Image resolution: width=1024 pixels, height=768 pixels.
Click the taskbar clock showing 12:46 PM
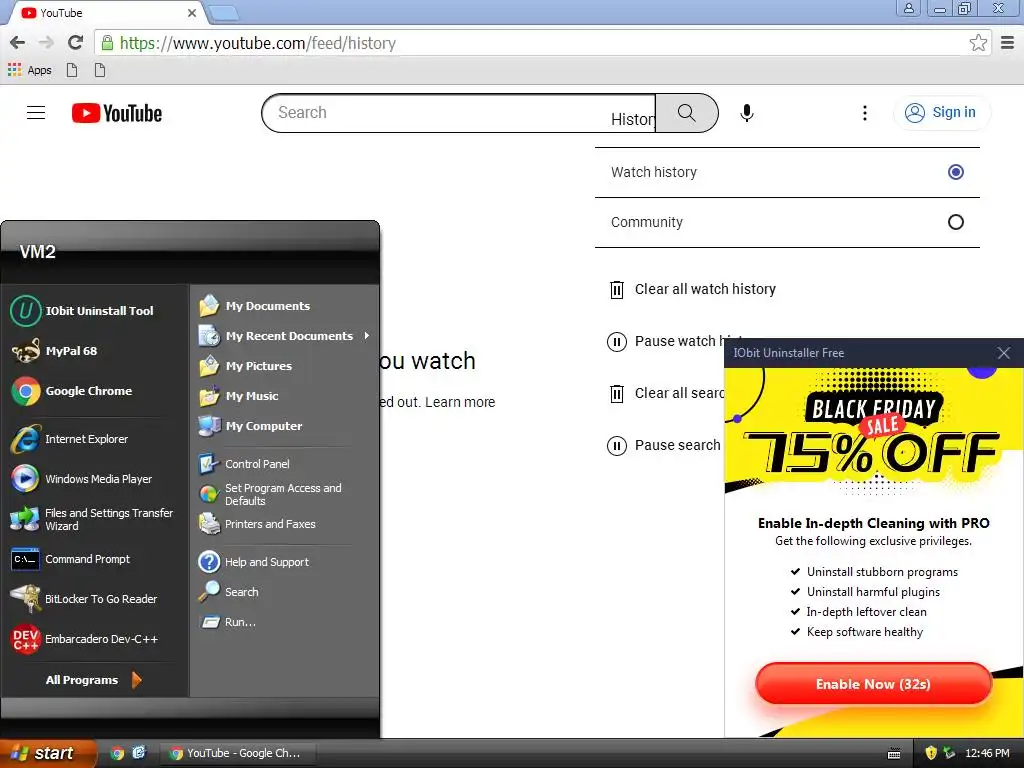click(x=987, y=753)
